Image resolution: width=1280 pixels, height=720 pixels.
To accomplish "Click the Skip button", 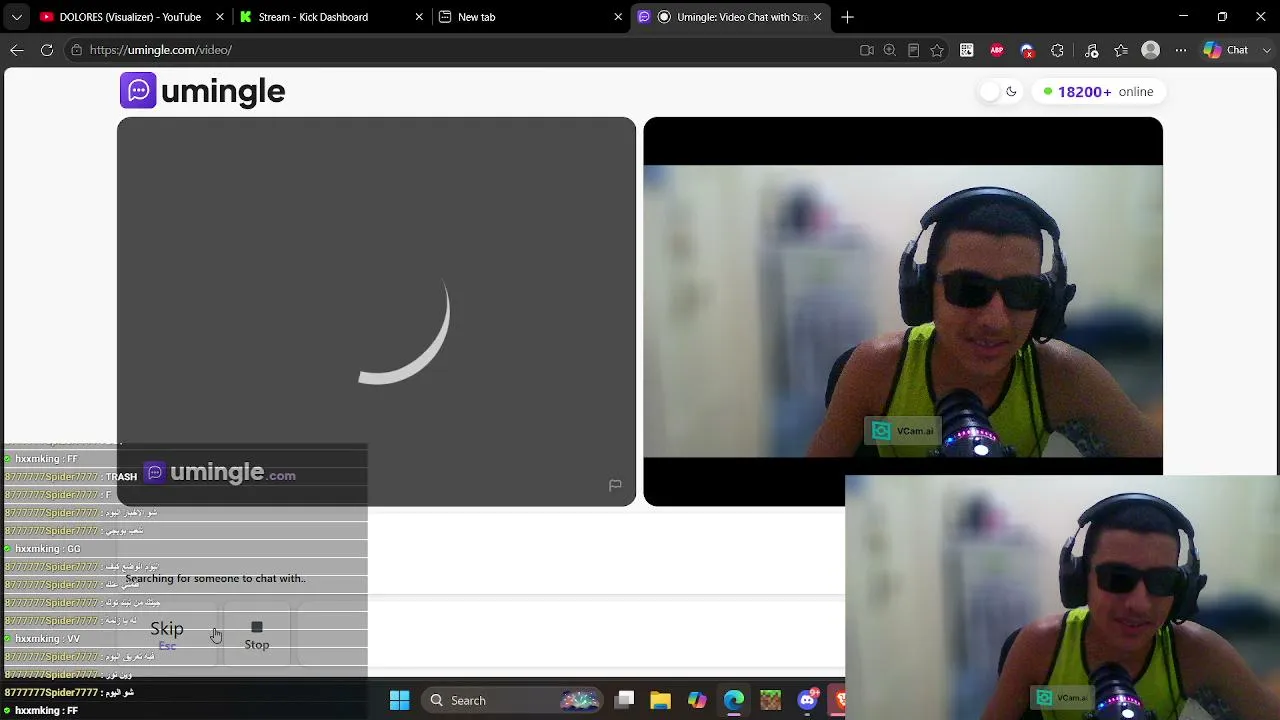I will [x=167, y=634].
